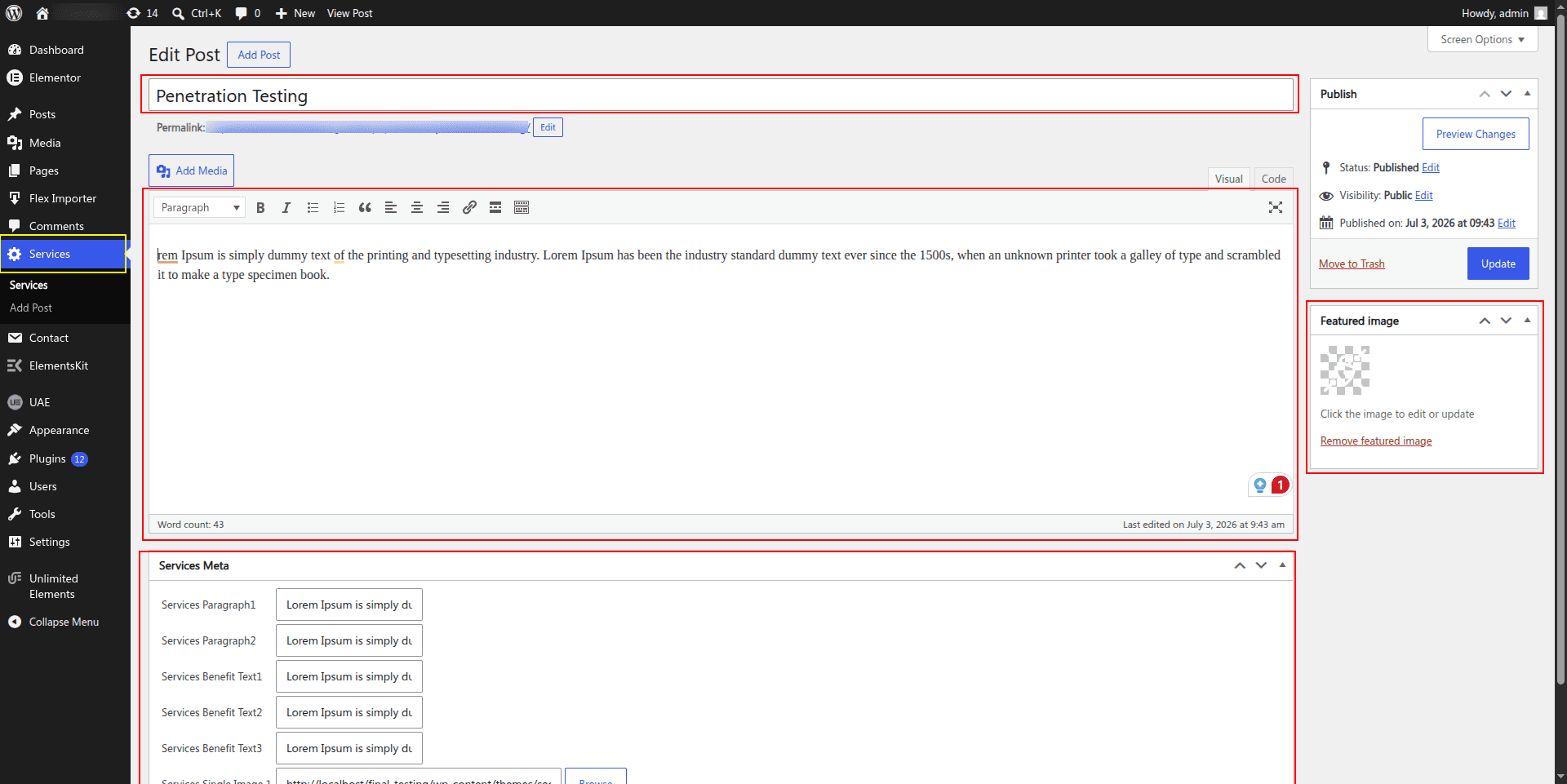Click the Services Benefit Text2 input field
The height and width of the screenshot is (784, 1567).
[x=349, y=712]
